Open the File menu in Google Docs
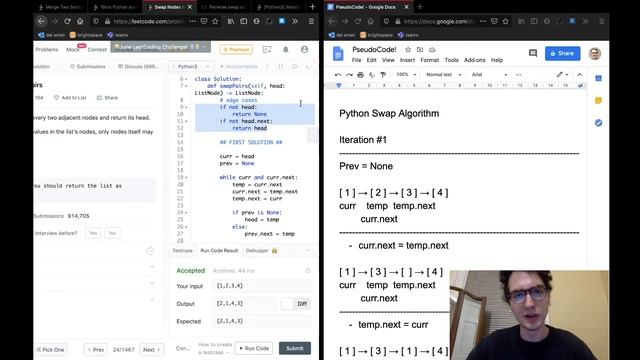Image resolution: width=640 pixels, height=360 pixels. click(356, 60)
